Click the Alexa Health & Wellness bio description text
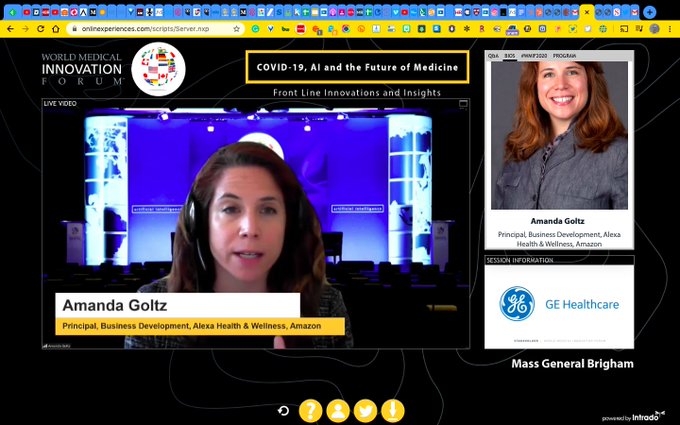Screen dimensions: 680x425 click(x=559, y=239)
